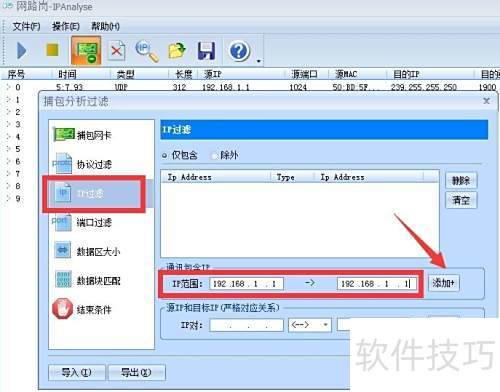This screenshot has width=500, height=392.
Task: Expand packet row 3
Action: (x=8, y=124)
